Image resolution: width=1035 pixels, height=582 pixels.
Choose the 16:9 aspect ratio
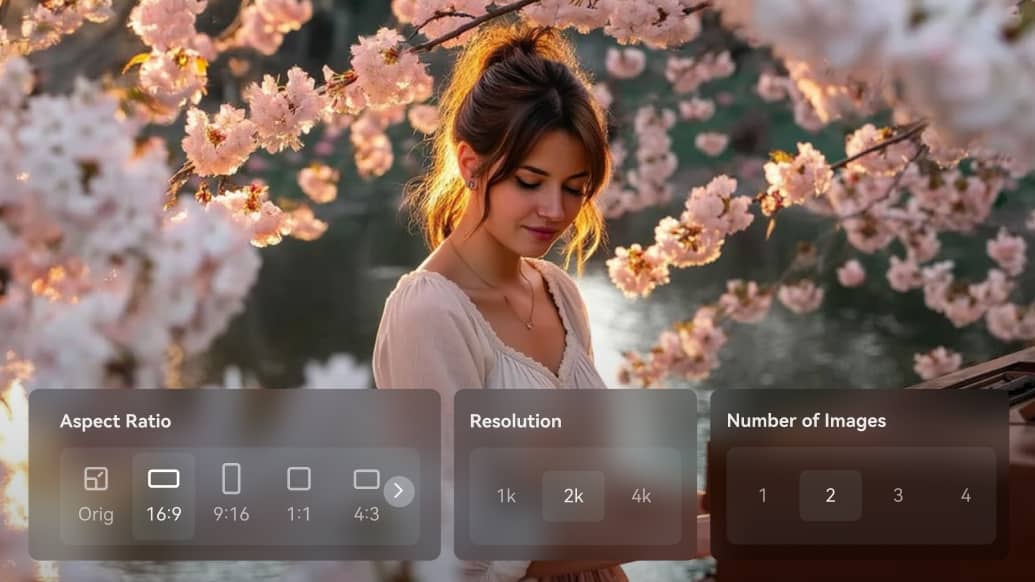(164, 496)
